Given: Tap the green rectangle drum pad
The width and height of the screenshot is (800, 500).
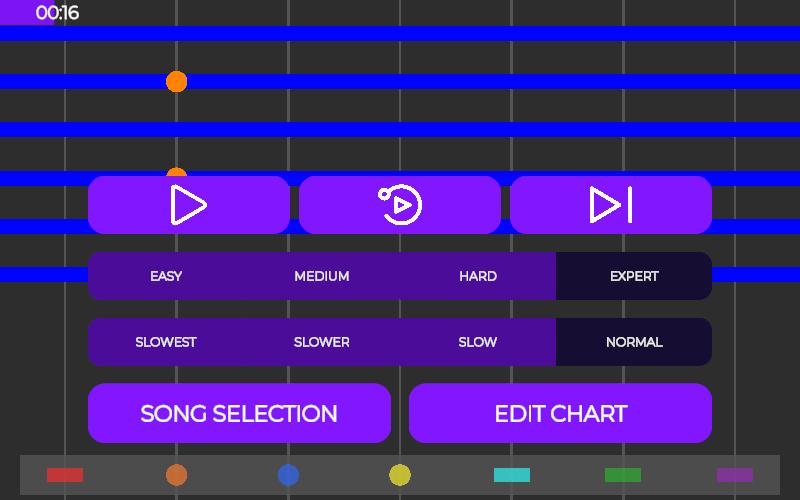Looking at the screenshot, I should (x=623, y=475).
